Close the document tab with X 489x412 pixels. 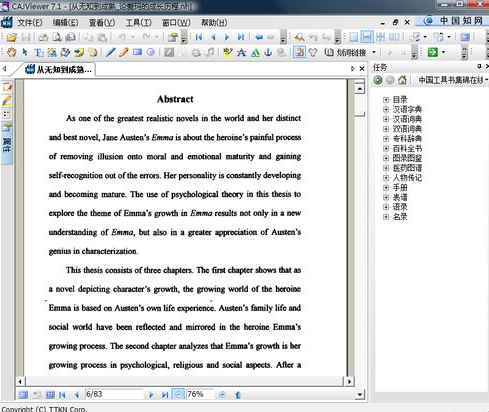pyautogui.click(x=362, y=69)
